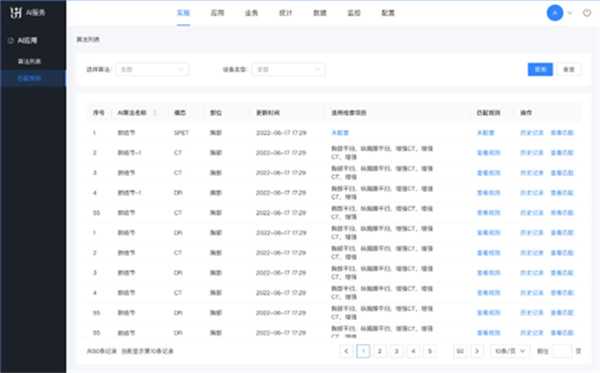
Task: Open 算法列表 in the sidebar
Action: tap(29, 62)
